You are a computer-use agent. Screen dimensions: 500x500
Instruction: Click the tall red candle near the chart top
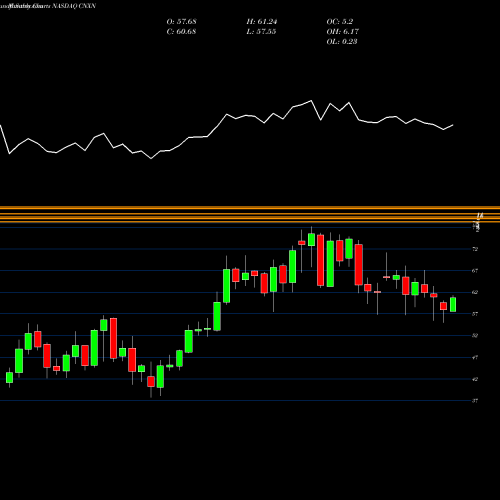coord(321,260)
